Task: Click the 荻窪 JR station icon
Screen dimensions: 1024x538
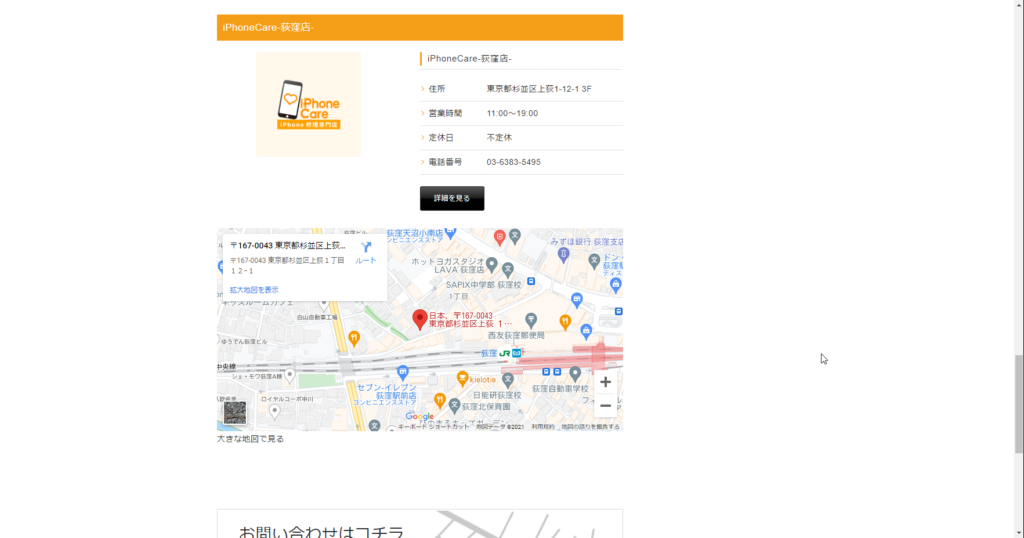Action: click(x=504, y=353)
